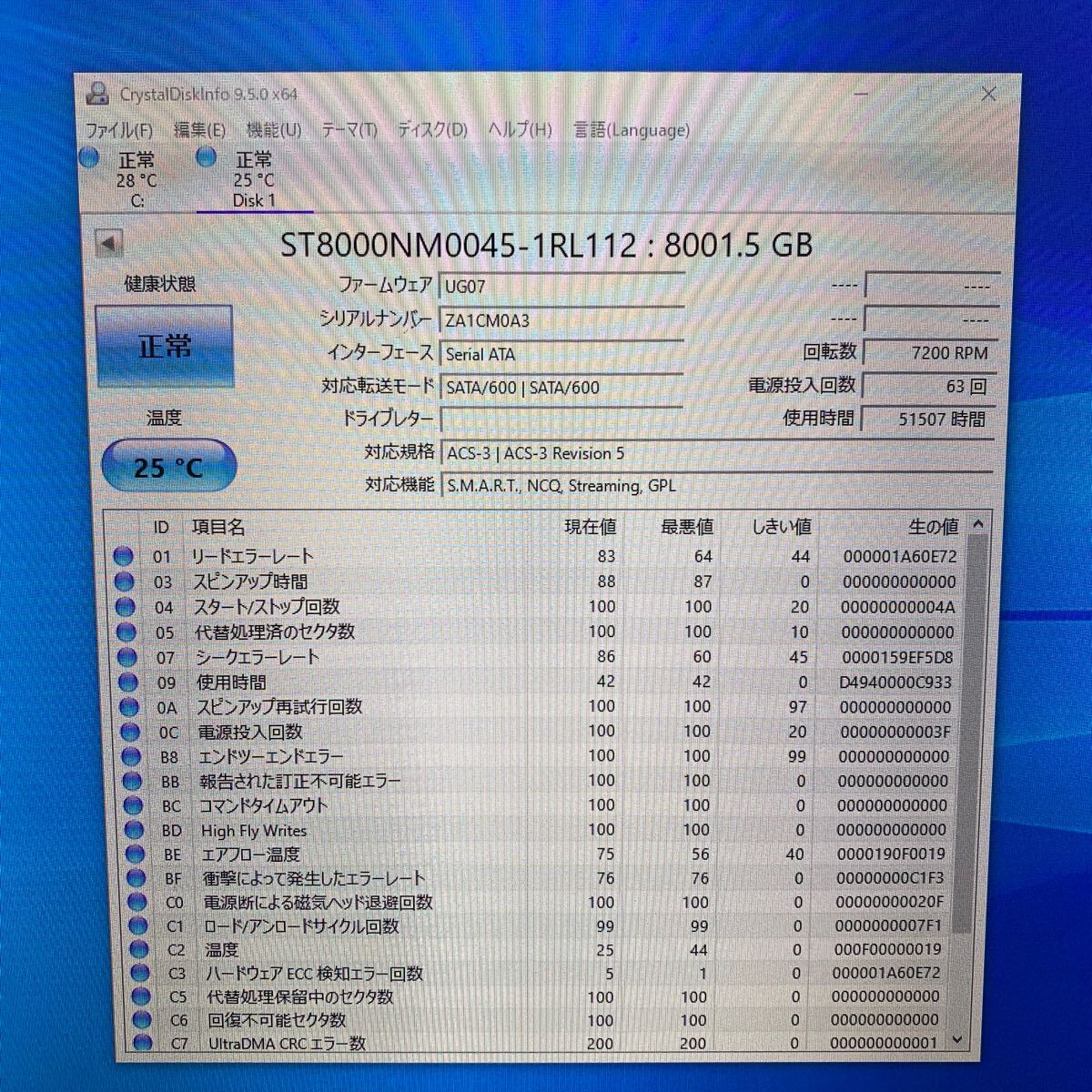The width and height of the screenshot is (1092, 1092).
Task: Open the ディスク(D) menu
Action: click(x=432, y=129)
